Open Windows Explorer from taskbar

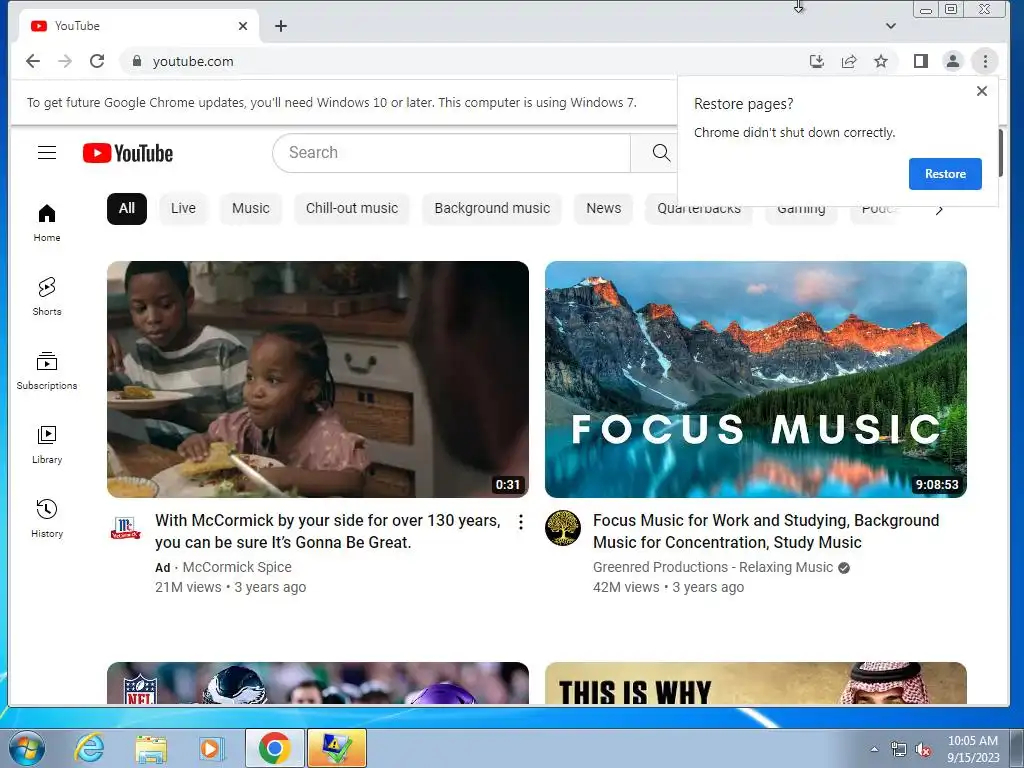pos(151,748)
